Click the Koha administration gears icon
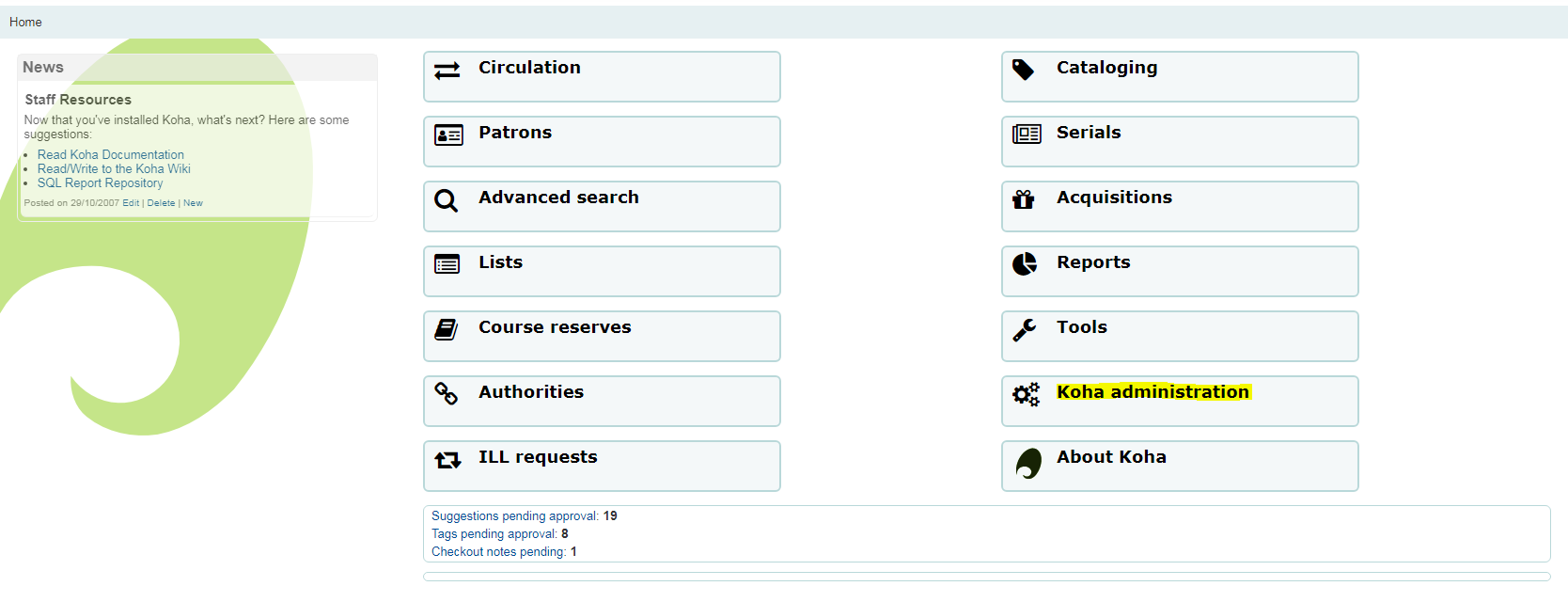 pos(1027,394)
